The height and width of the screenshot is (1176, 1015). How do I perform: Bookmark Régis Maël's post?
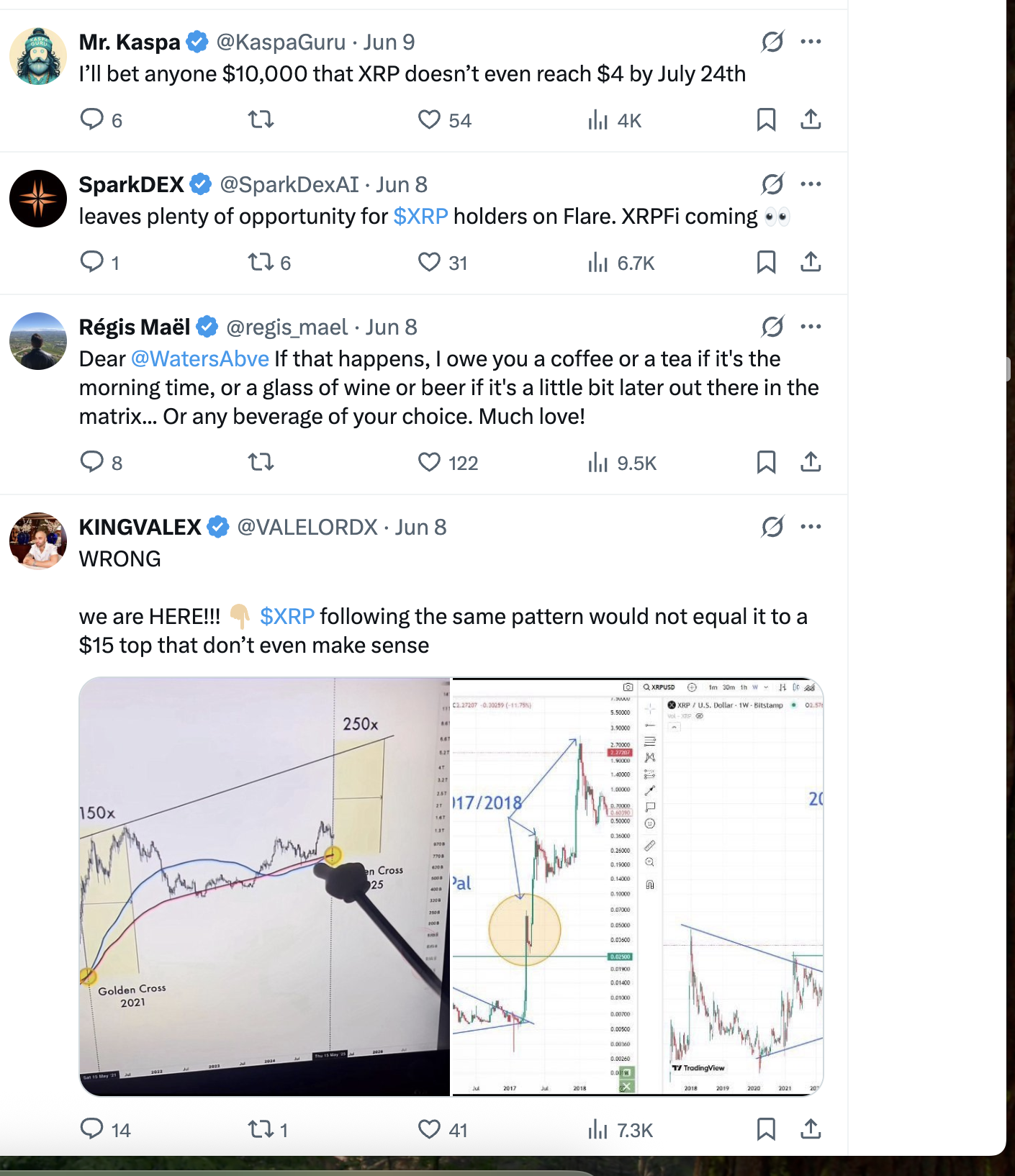click(x=766, y=462)
